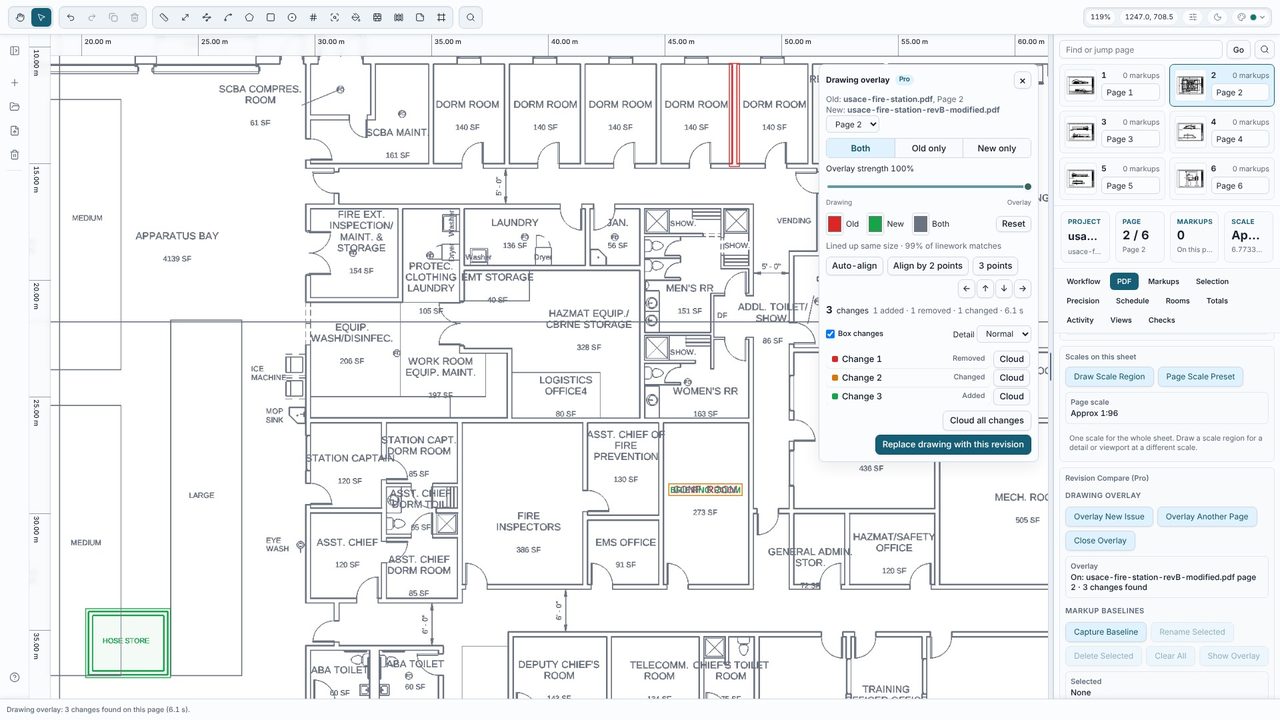Open the magnifier search tool in toolbar
Screen dimensions: 1280x720
(471, 17)
